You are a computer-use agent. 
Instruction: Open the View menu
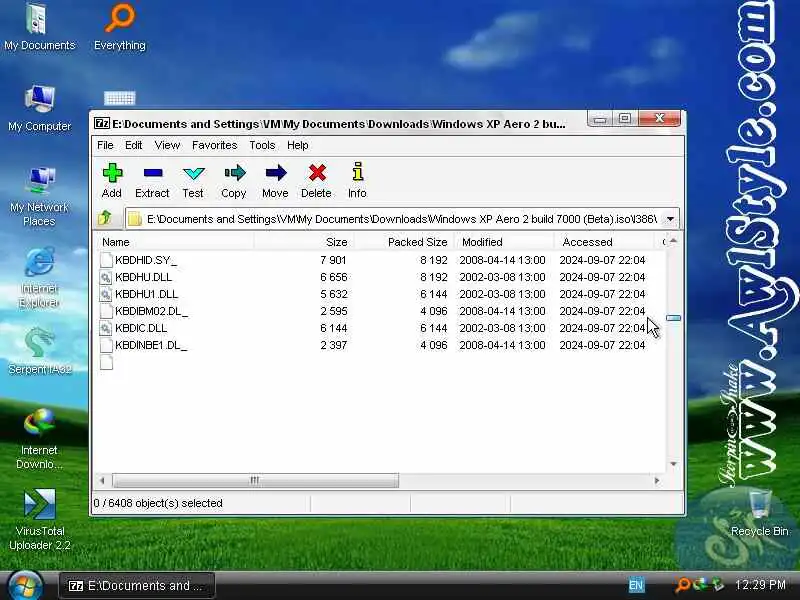coord(167,145)
